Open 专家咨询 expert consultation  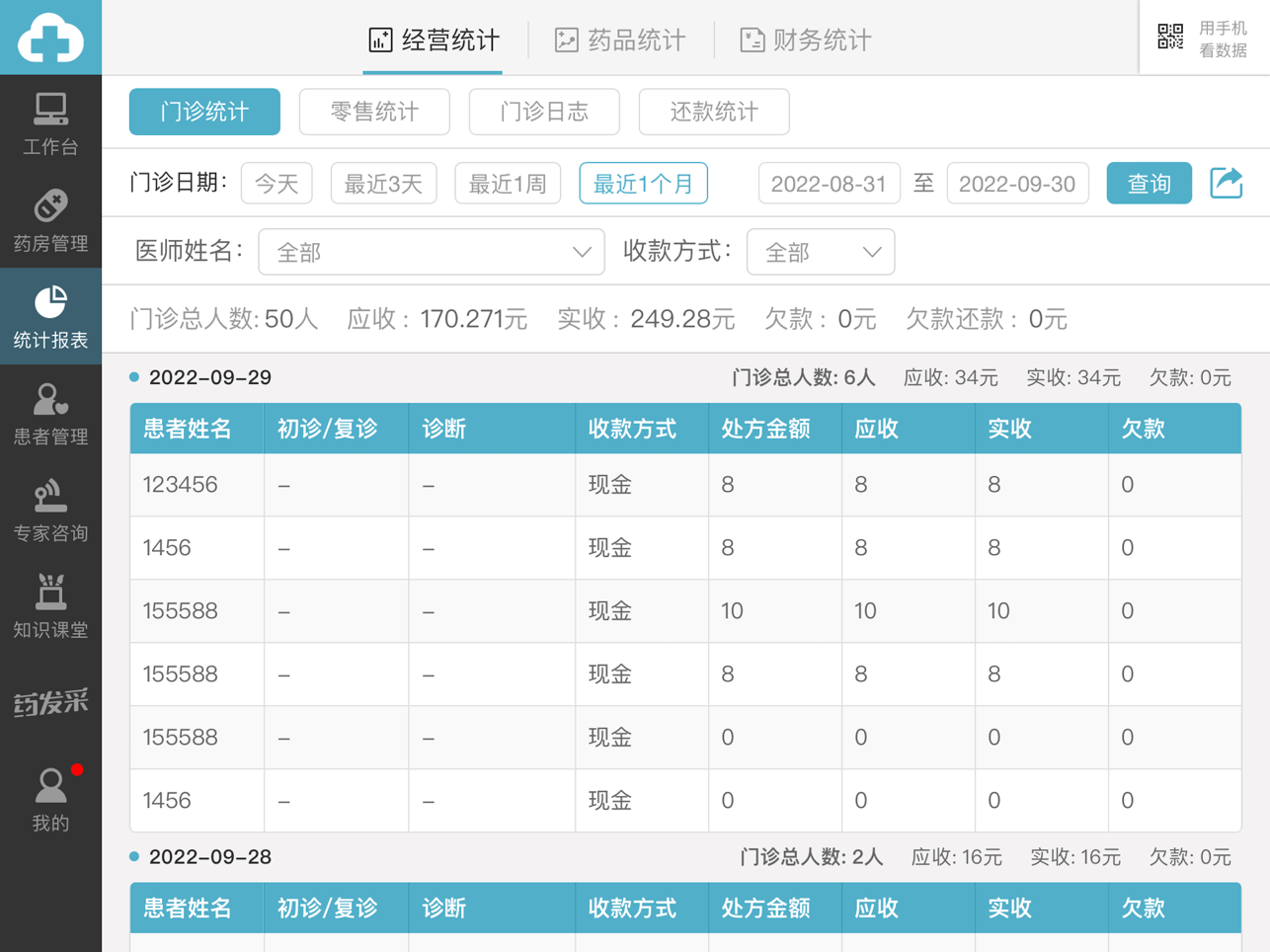[x=50, y=510]
